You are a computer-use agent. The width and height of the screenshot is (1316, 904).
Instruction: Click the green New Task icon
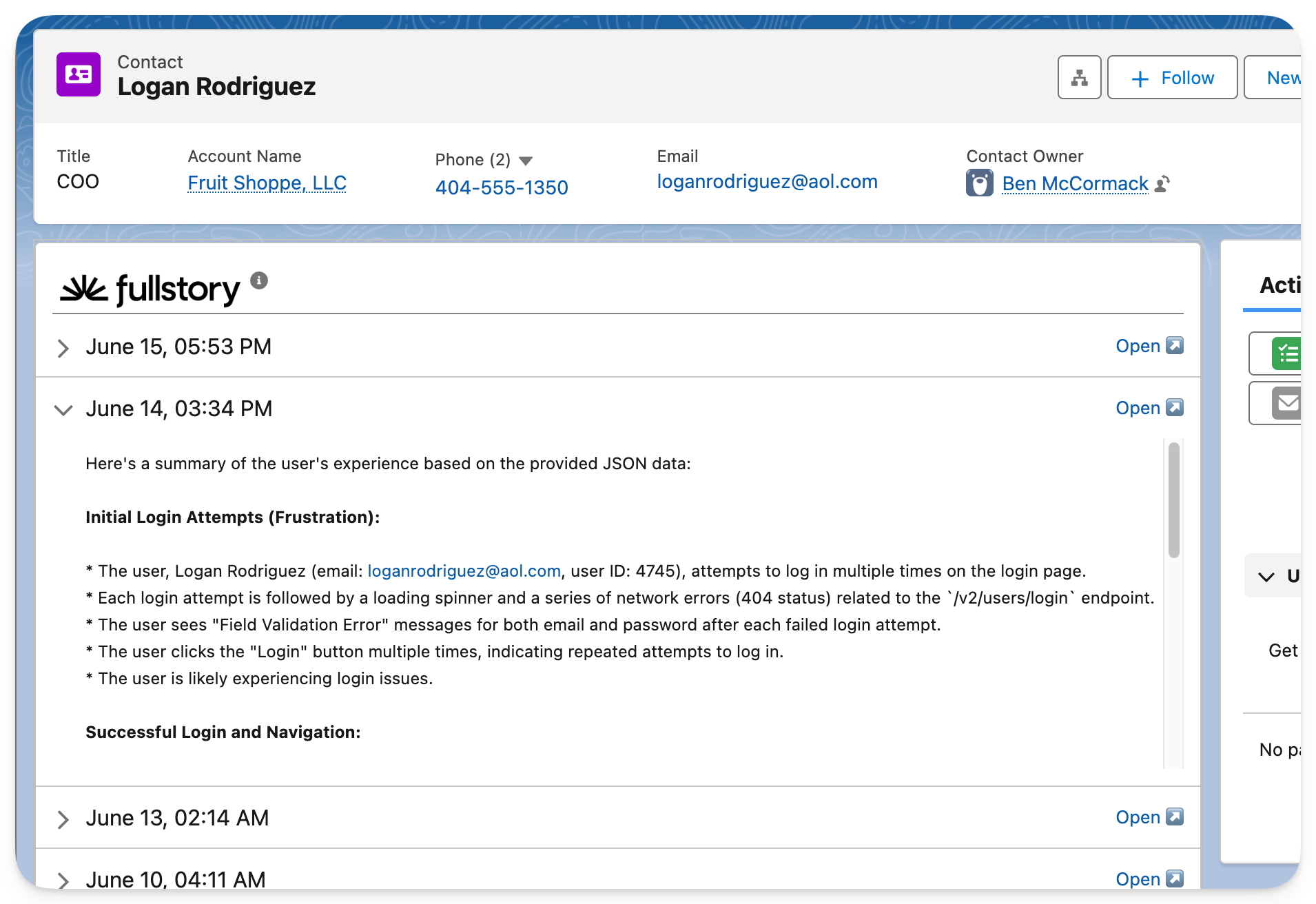1286,353
